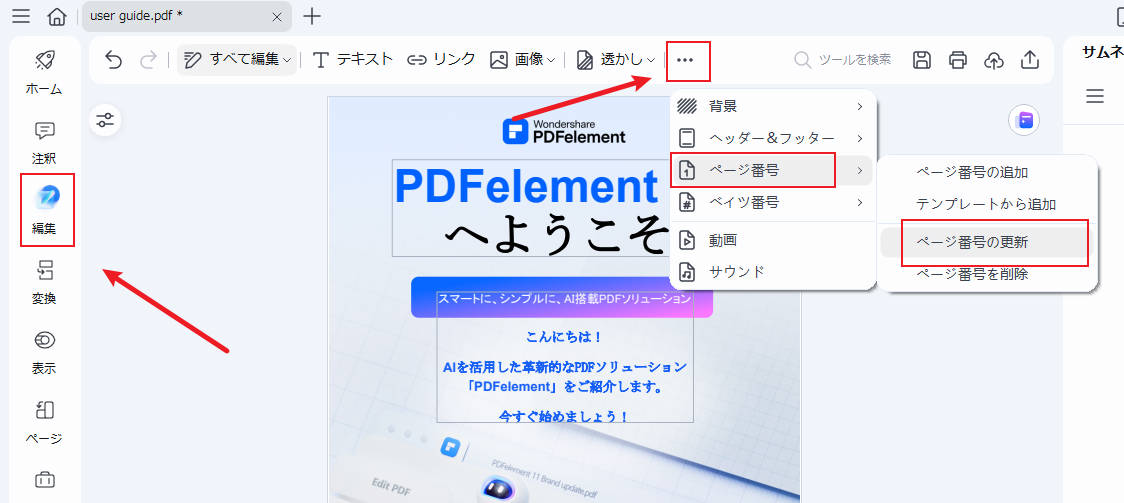Open the ページ番号 submenu
Screen dimensions: 1124x503
coord(771,171)
